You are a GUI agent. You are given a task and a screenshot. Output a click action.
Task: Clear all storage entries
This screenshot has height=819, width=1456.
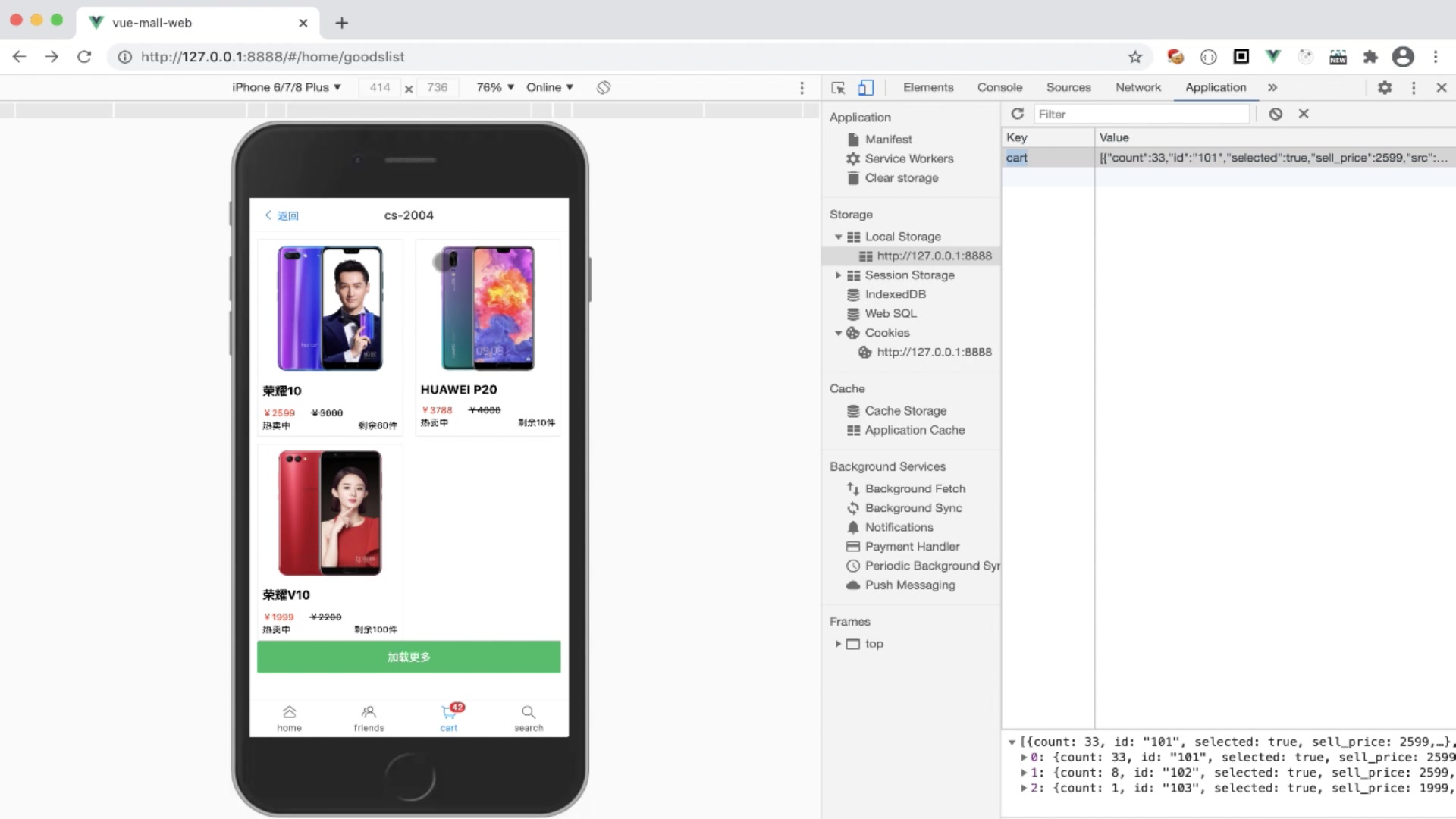pyautogui.click(x=1276, y=114)
